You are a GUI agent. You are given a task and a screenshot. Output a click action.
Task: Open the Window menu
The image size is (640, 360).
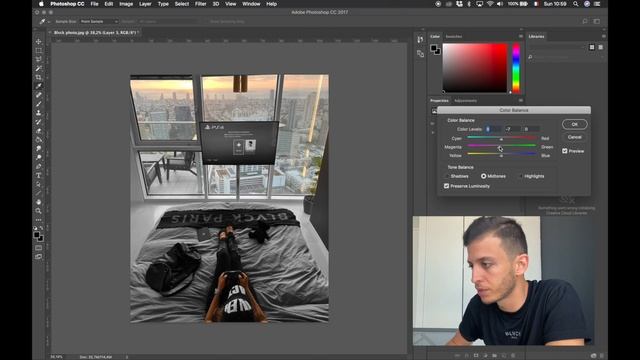click(251, 4)
